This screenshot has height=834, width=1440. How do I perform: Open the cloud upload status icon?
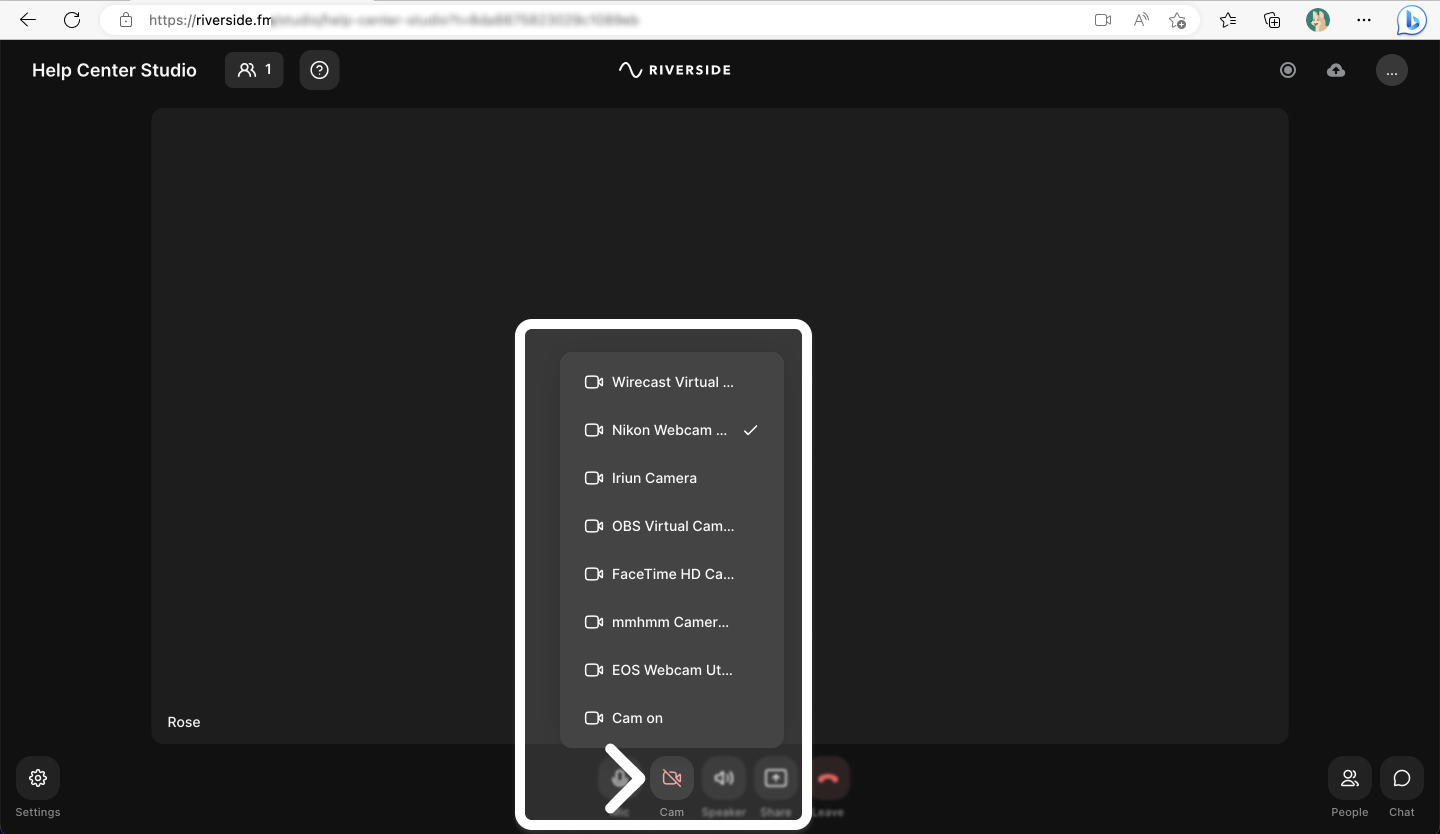click(x=1336, y=70)
